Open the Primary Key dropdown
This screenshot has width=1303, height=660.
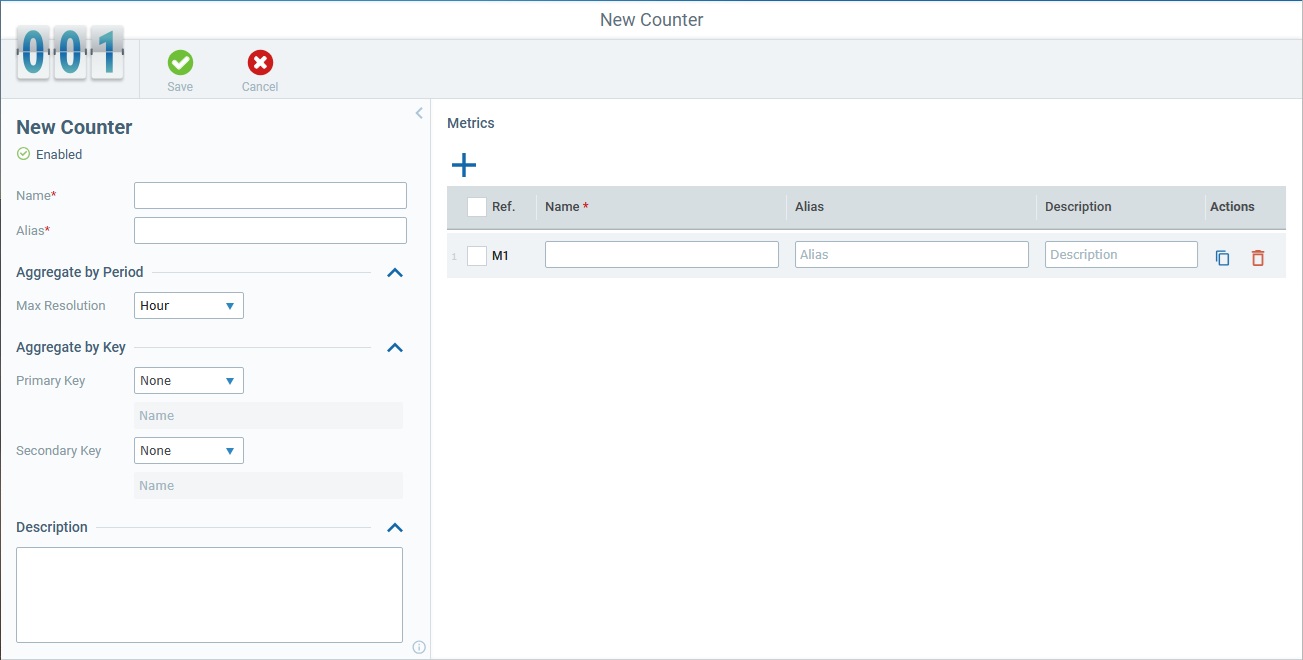188,380
